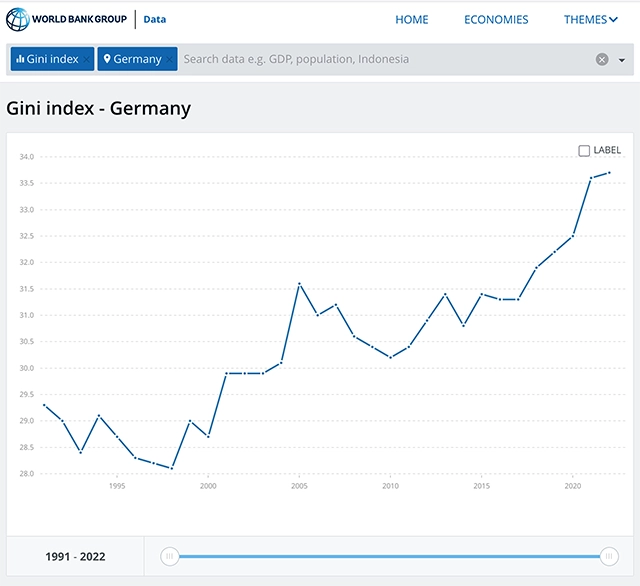Clear all search filters with gray X
The height and width of the screenshot is (586, 640).
click(x=602, y=60)
